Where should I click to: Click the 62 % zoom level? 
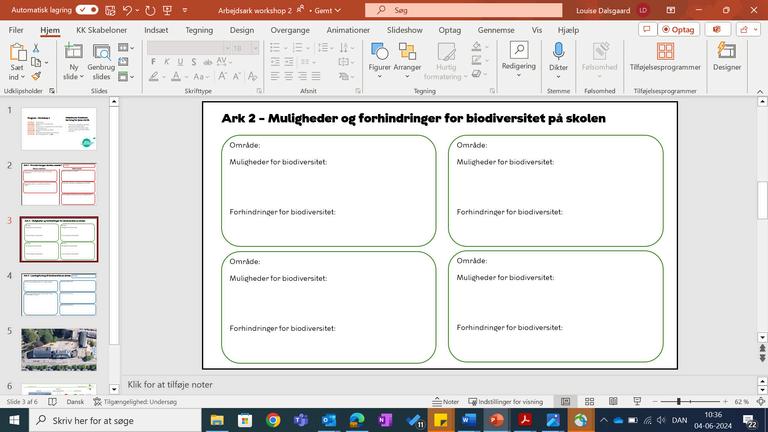(x=741, y=402)
